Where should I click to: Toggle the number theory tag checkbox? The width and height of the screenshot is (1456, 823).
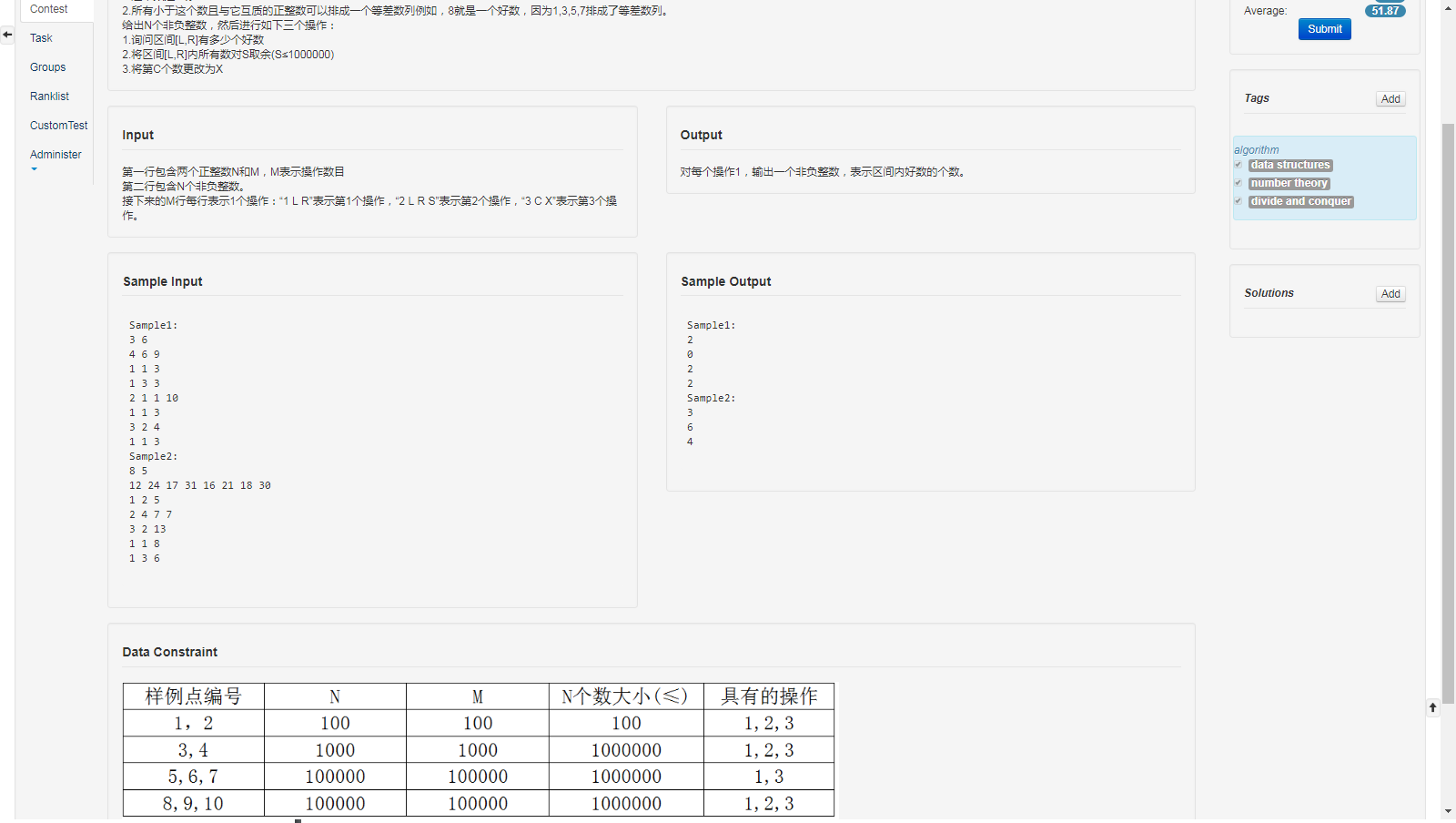coord(1239,183)
